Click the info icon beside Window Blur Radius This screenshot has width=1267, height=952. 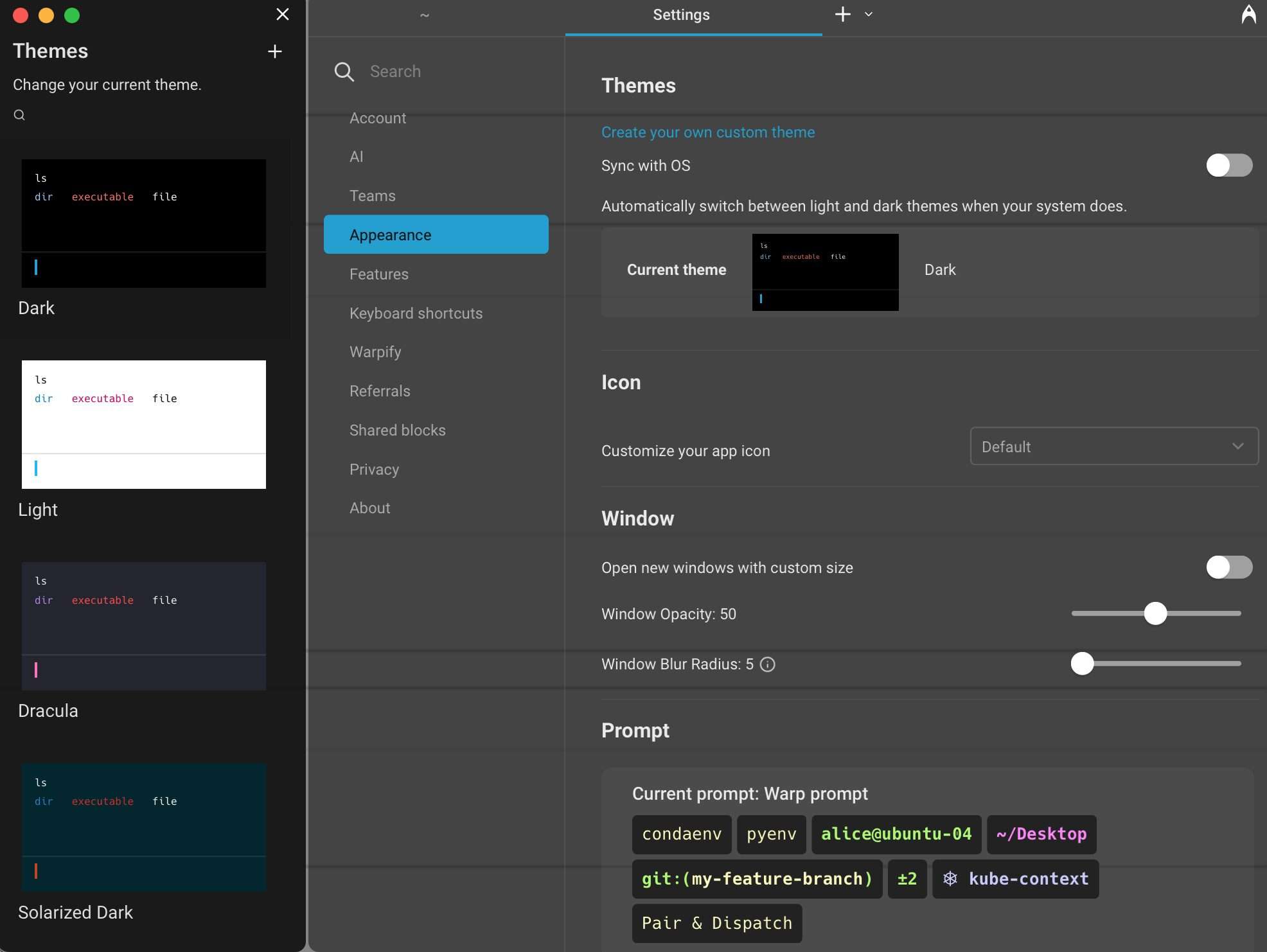[767, 664]
